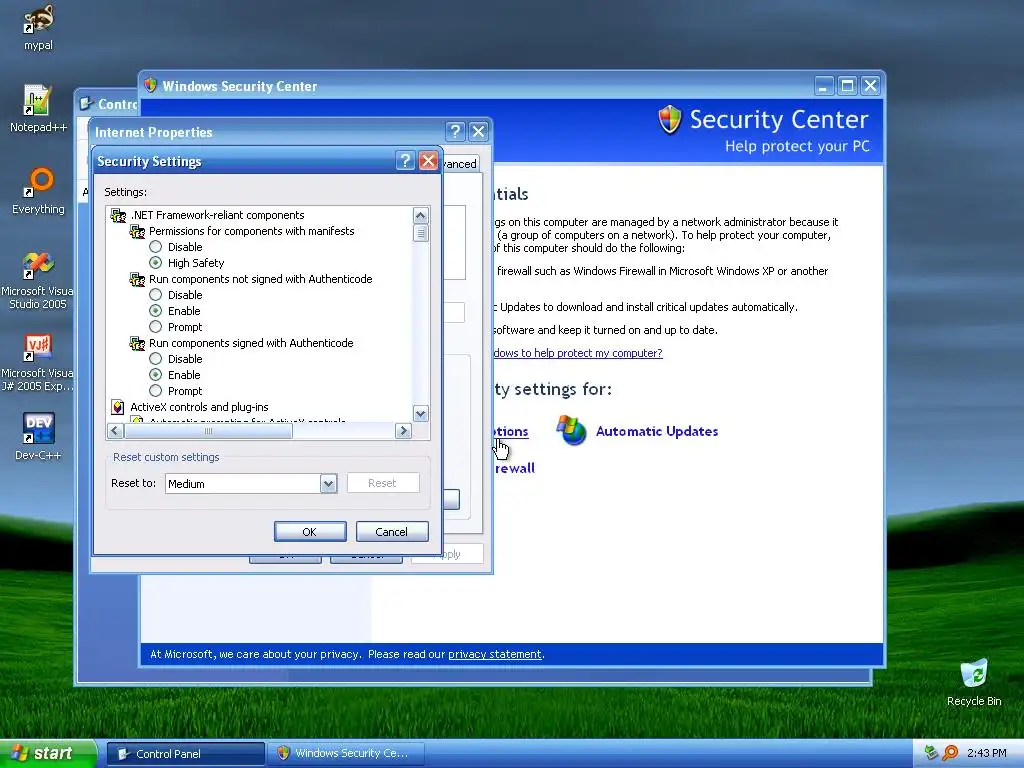Close the Security Settings dialog
This screenshot has height=768, width=1024.
point(428,161)
